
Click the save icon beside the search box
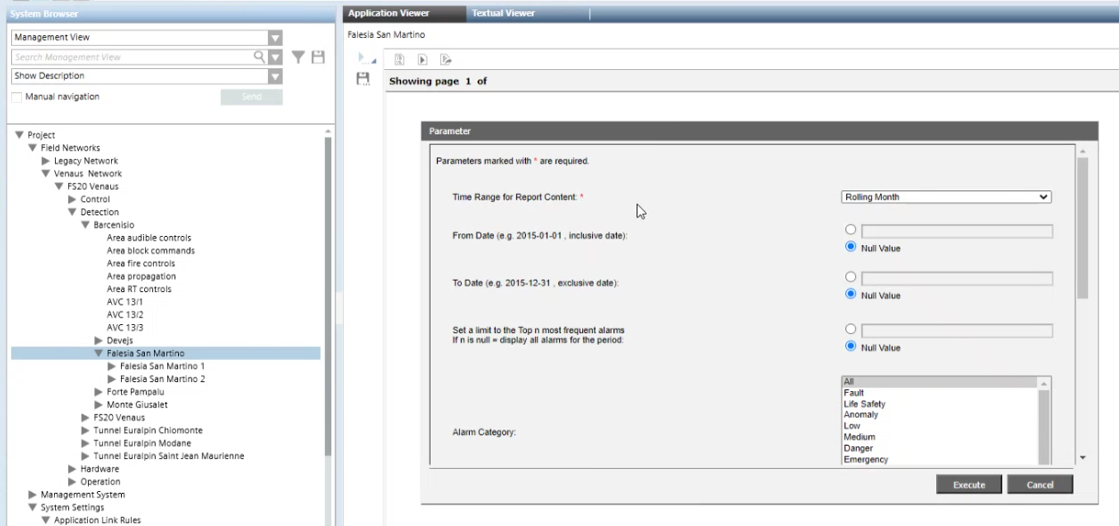[318, 58]
